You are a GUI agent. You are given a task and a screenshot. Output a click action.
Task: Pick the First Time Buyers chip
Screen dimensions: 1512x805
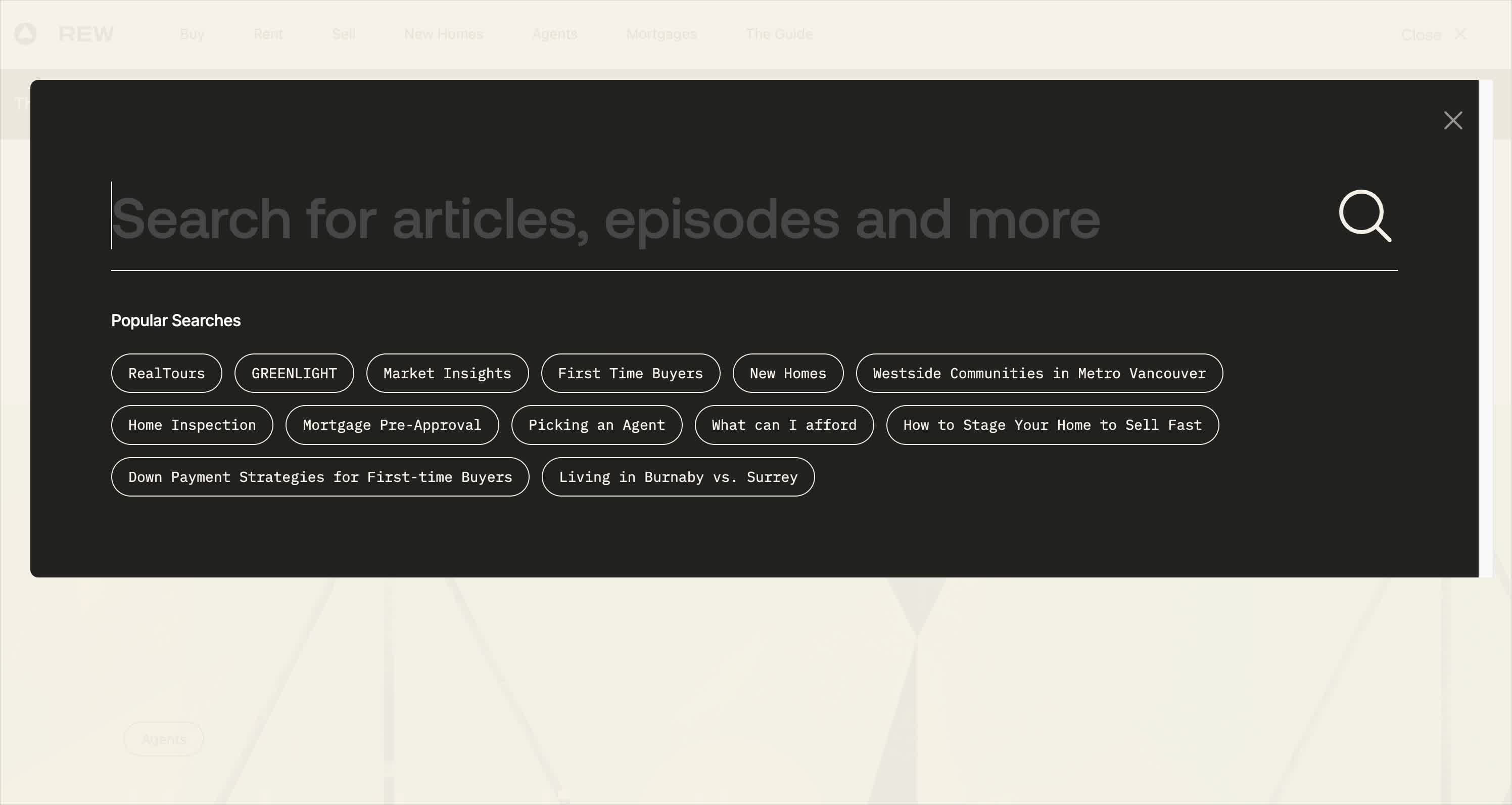coord(630,374)
